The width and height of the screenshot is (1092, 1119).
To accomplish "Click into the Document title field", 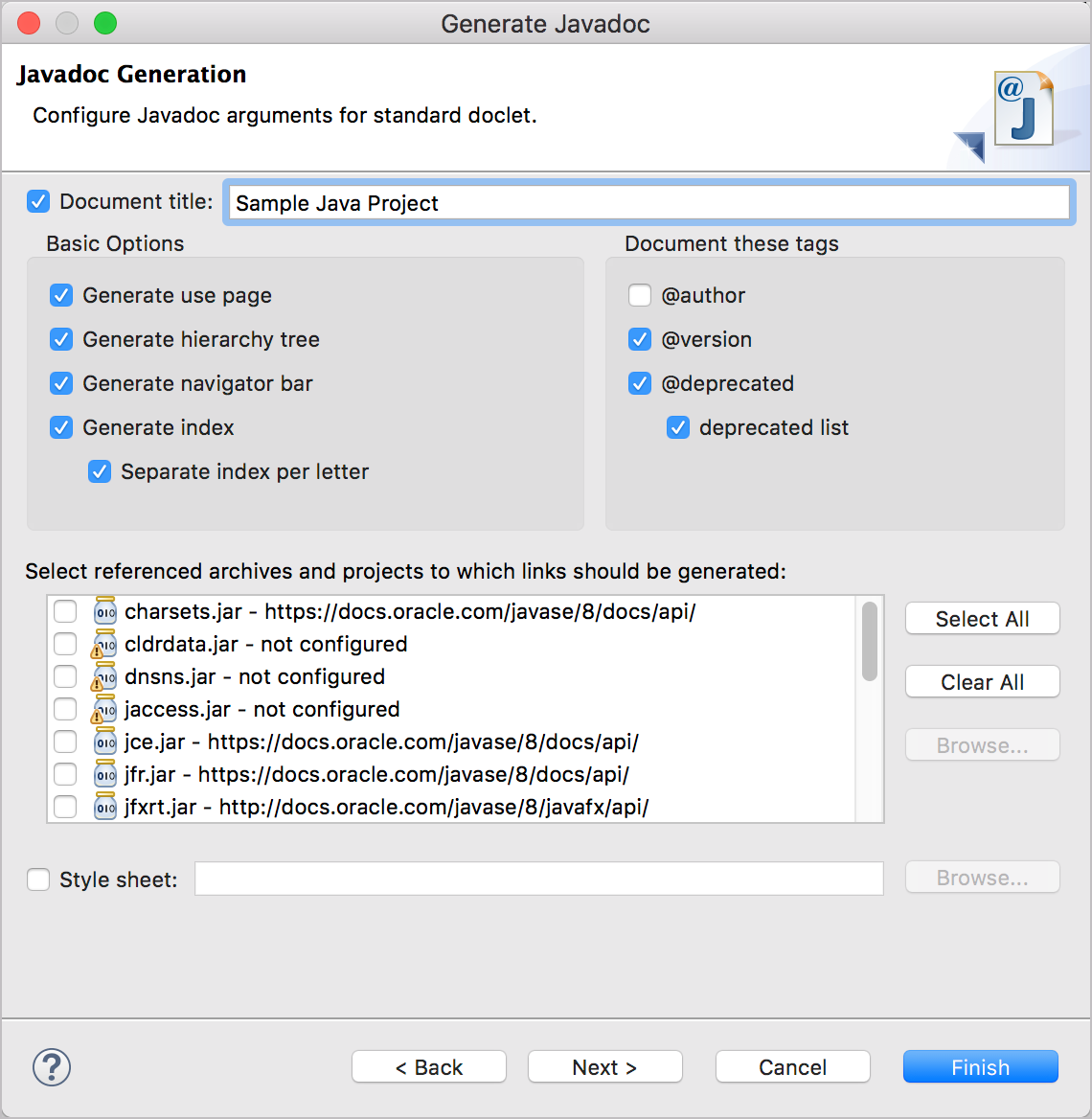I will point(648,203).
